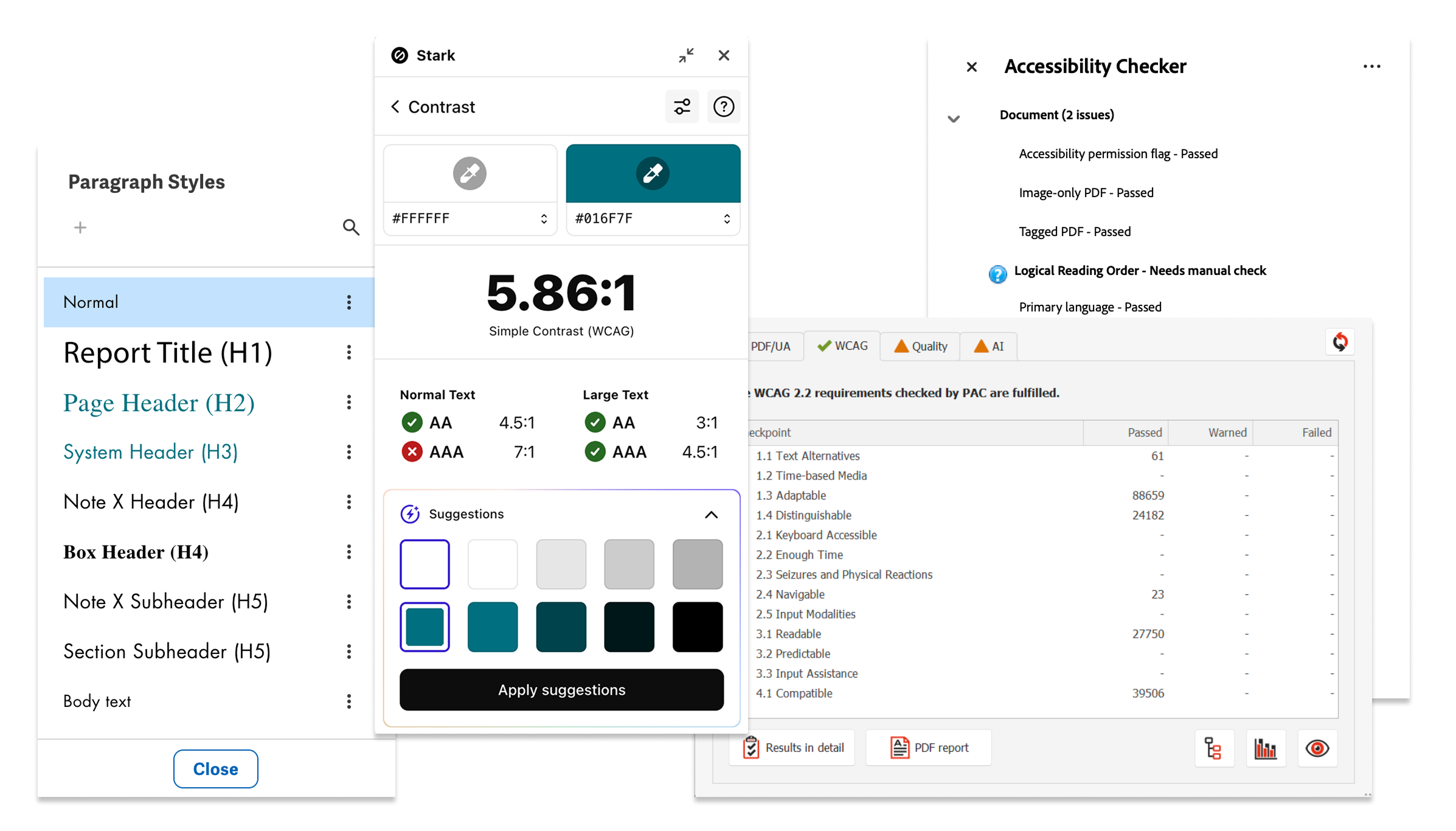Screen dimensions: 1456x831
Task: Add a new paragraph style
Action: [80, 228]
